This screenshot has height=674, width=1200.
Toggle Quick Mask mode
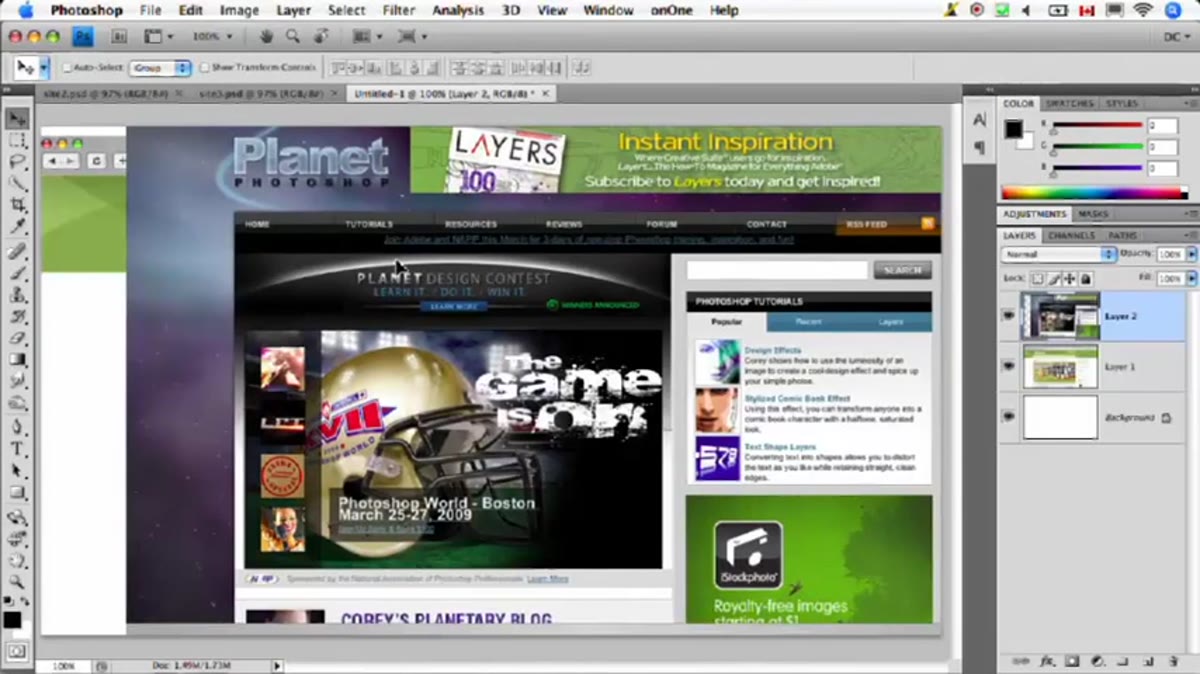[16, 651]
